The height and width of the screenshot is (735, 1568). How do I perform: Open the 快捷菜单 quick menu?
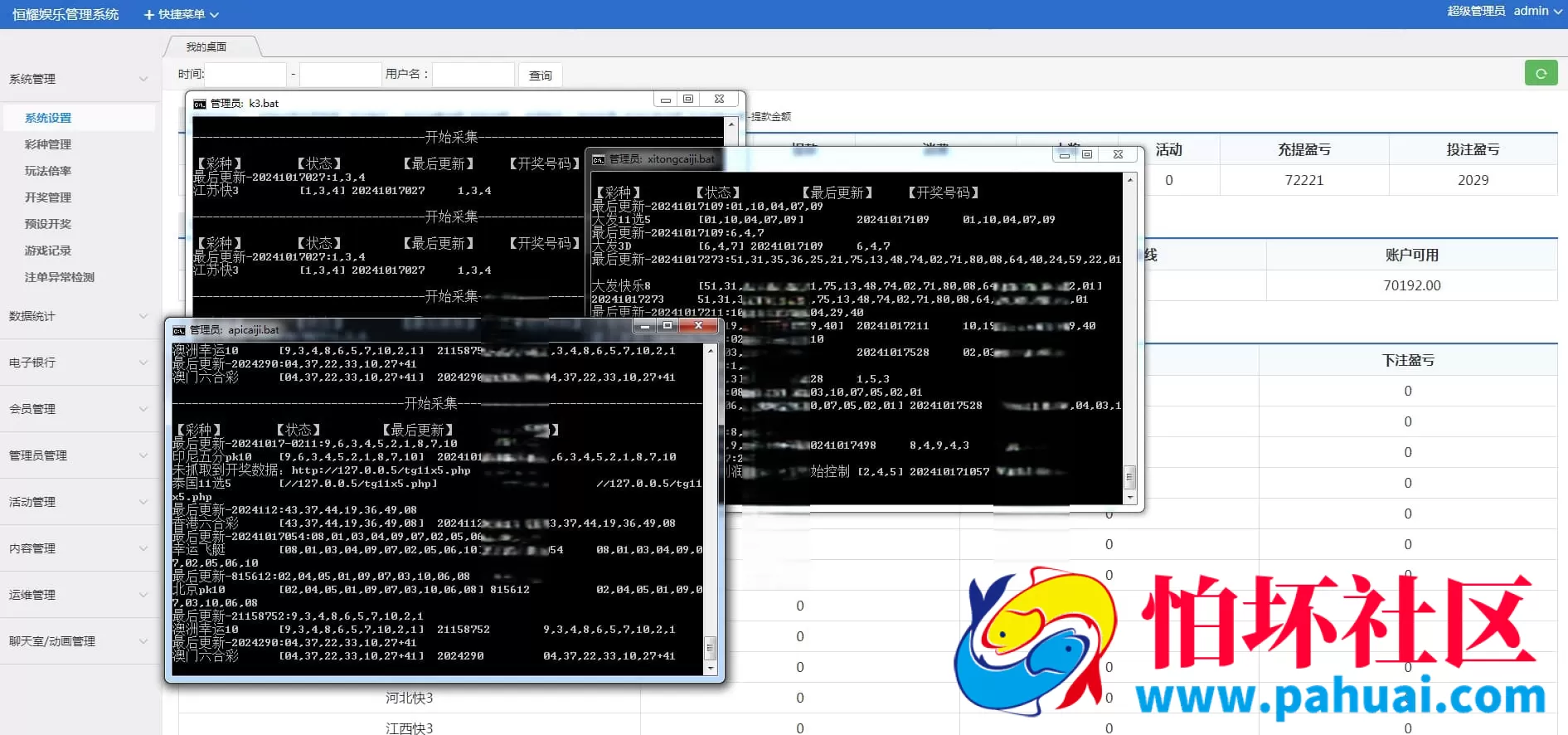(182, 14)
